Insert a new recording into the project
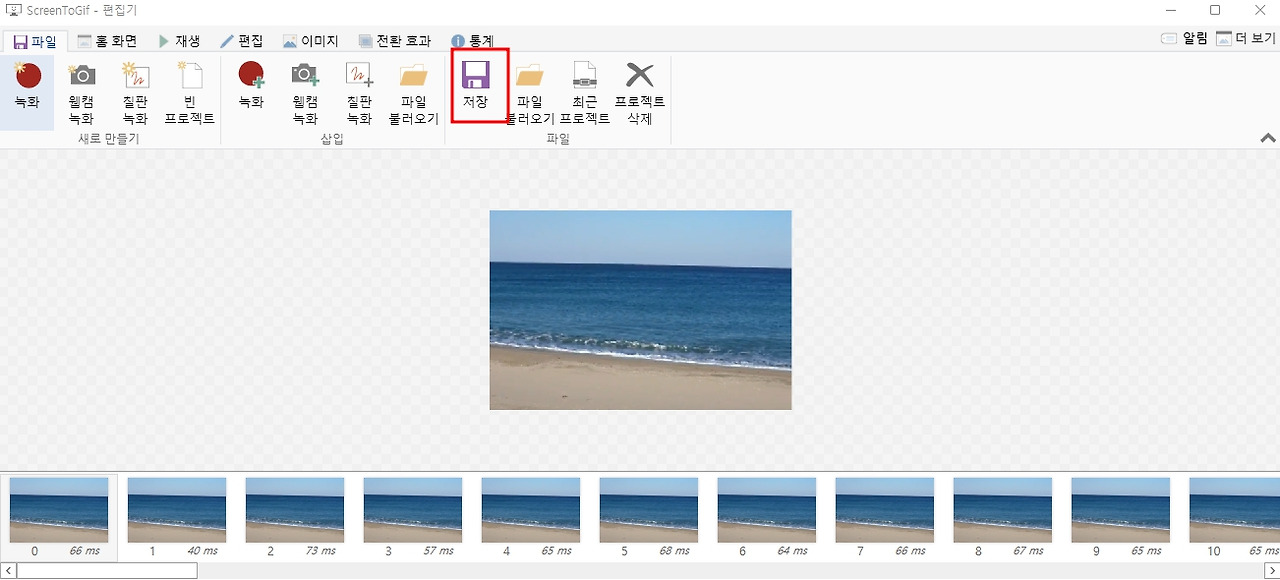This screenshot has height=580, width=1280. (250, 90)
